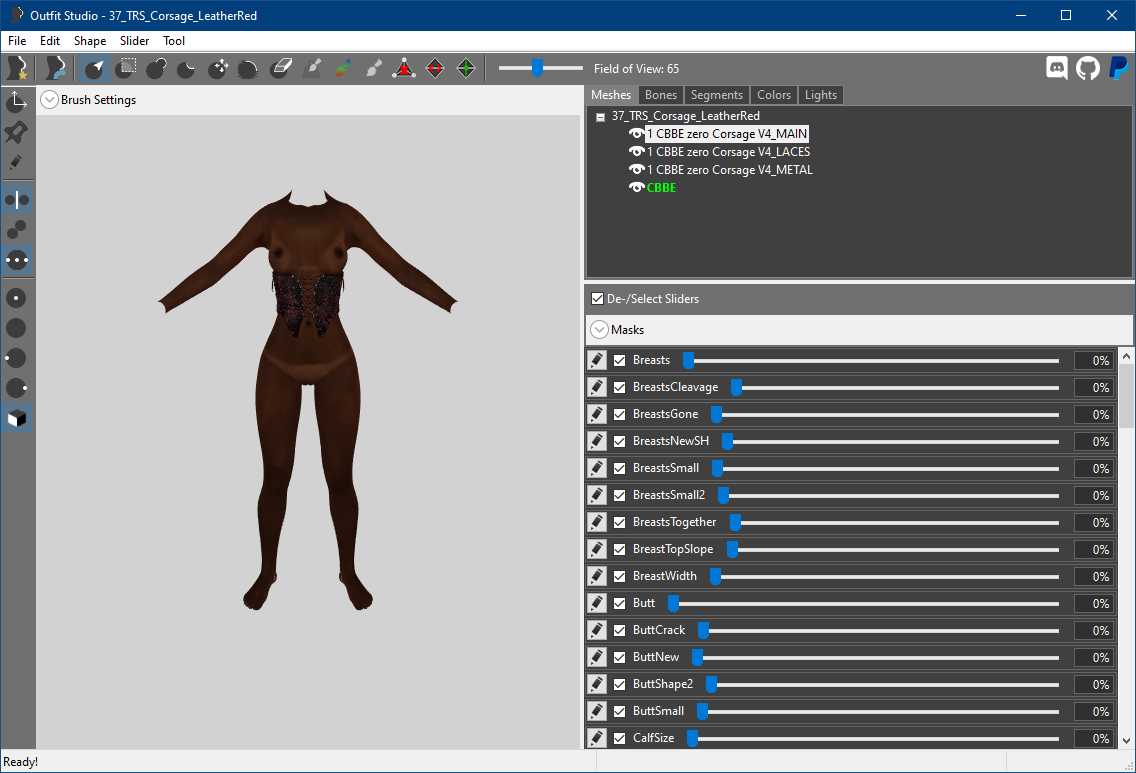Edit the ButtNew slider with pencil button
Image resolution: width=1136 pixels, height=773 pixels.
[596, 657]
